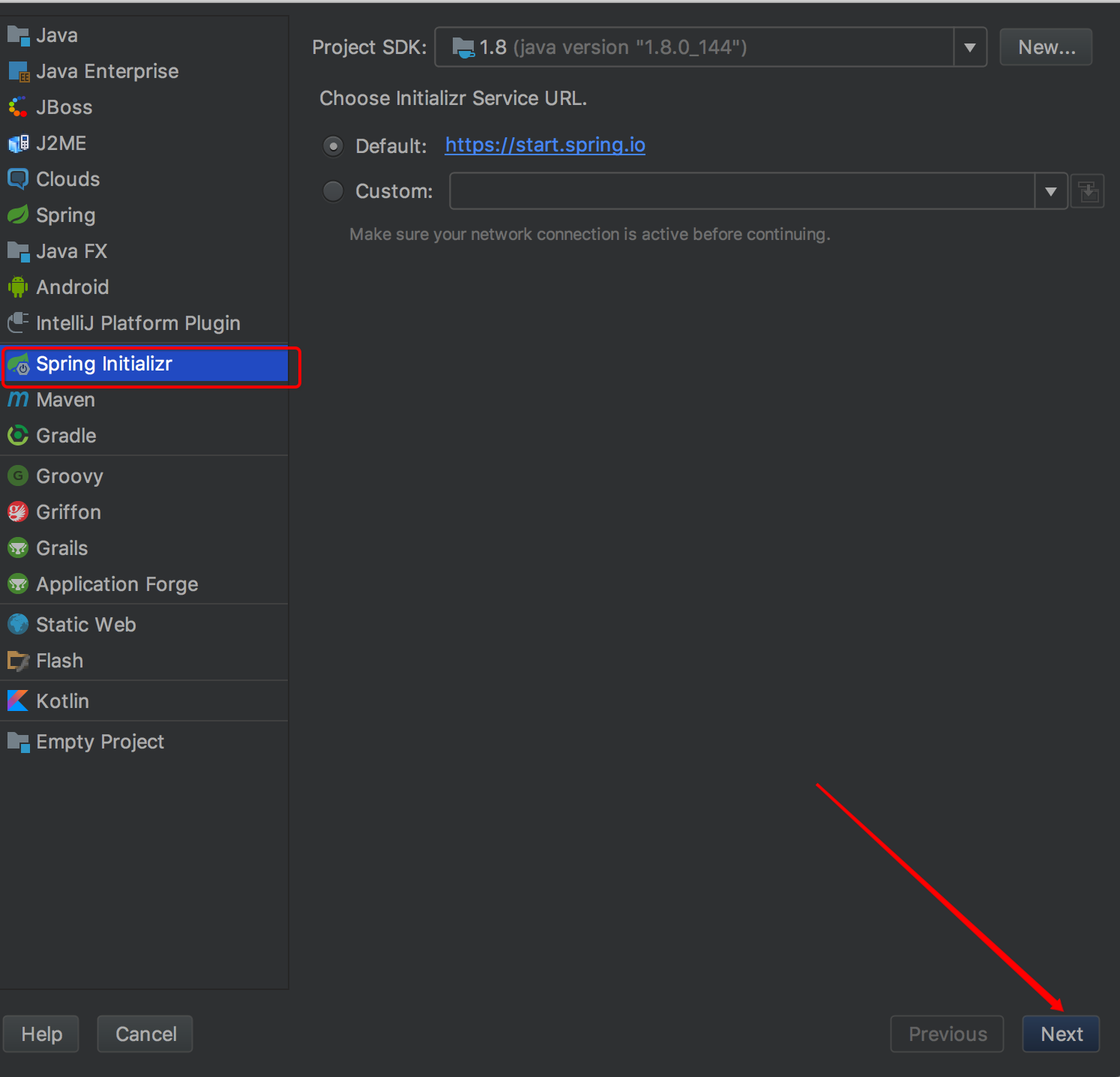1120x1077 pixels.
Task: Click the Previous button
Action: pyautogui.click(x=947, y=1034)
